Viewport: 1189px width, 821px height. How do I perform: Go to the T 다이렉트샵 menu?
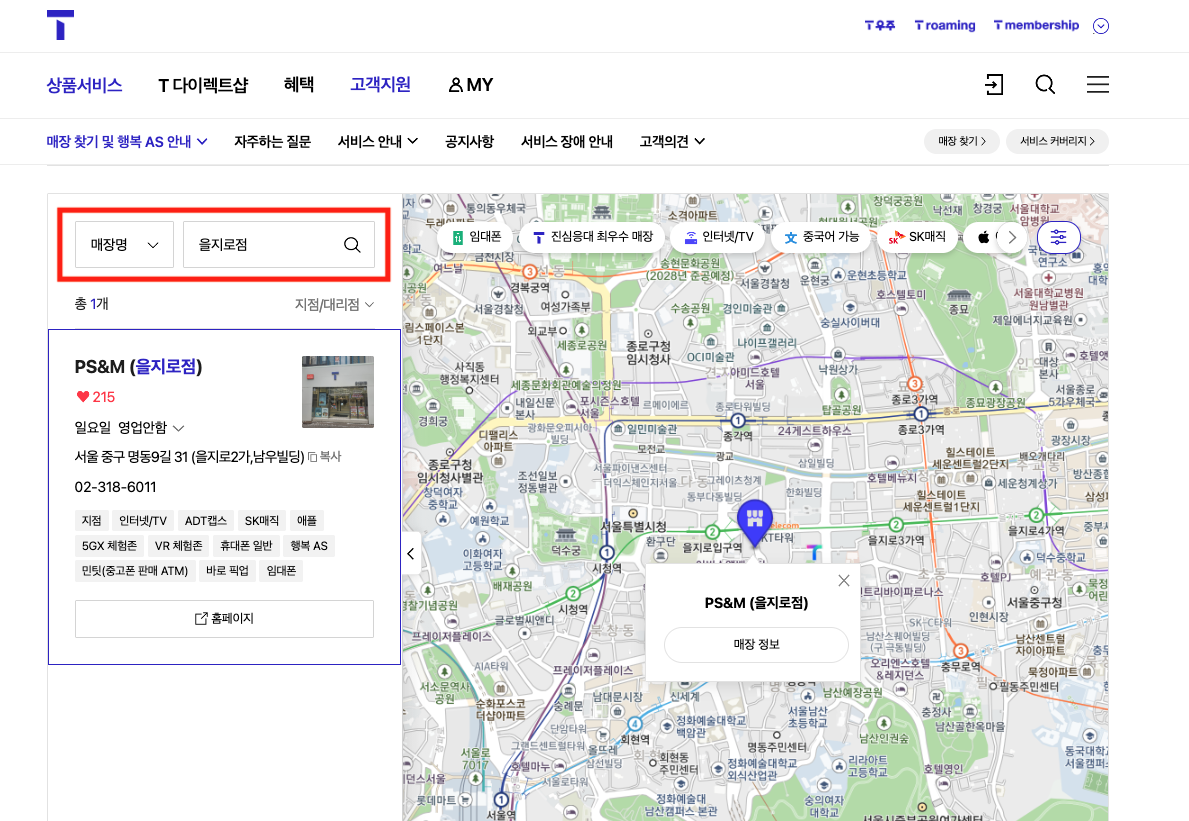(x=203, y=85)
